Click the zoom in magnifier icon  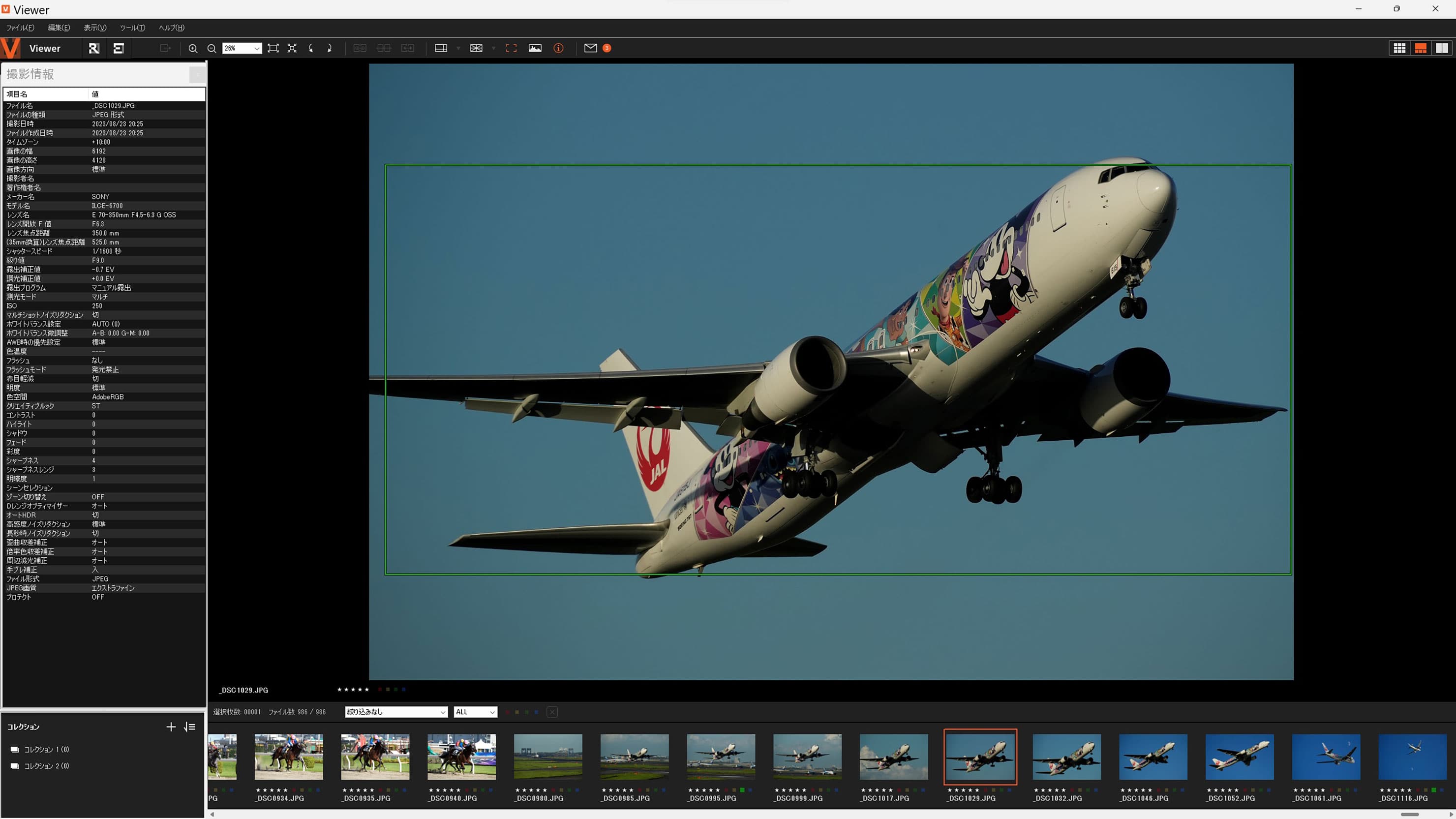(x=193, y=49)
